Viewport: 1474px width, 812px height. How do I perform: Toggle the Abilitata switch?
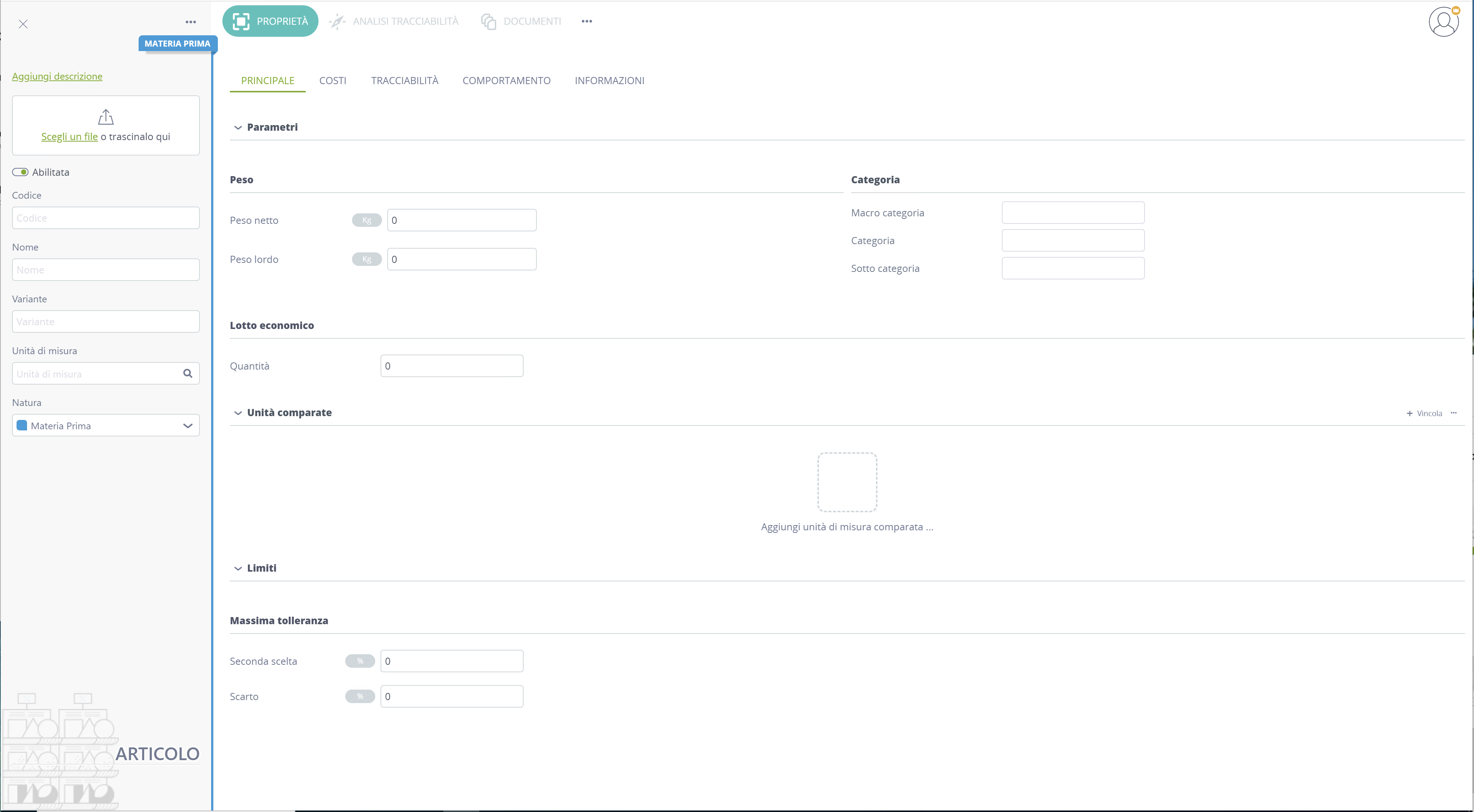(x=21, y=172)
